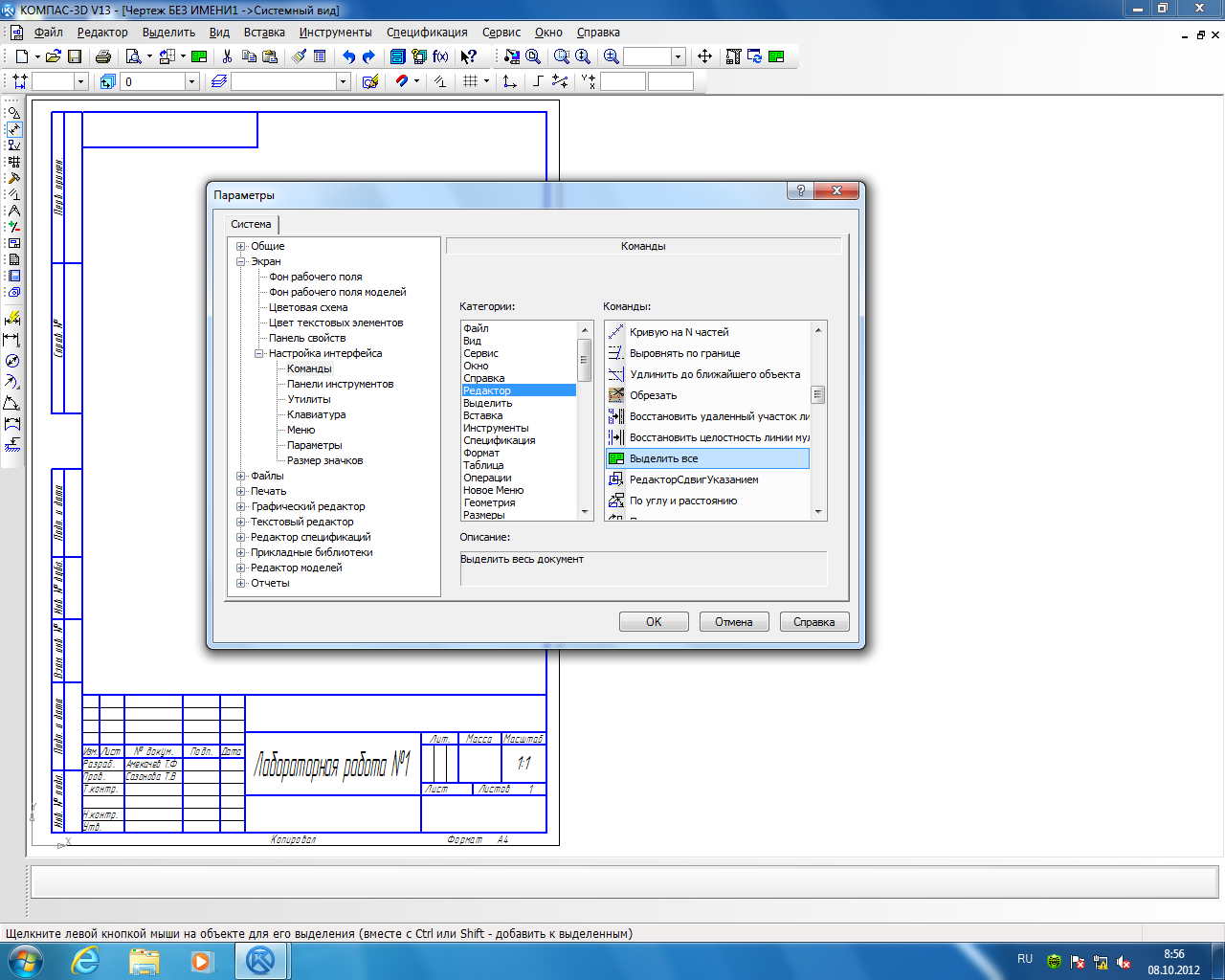Click the Grid icon in current-state toolbar
Viewport: 1225px width, 980px height.
(470, 81)
